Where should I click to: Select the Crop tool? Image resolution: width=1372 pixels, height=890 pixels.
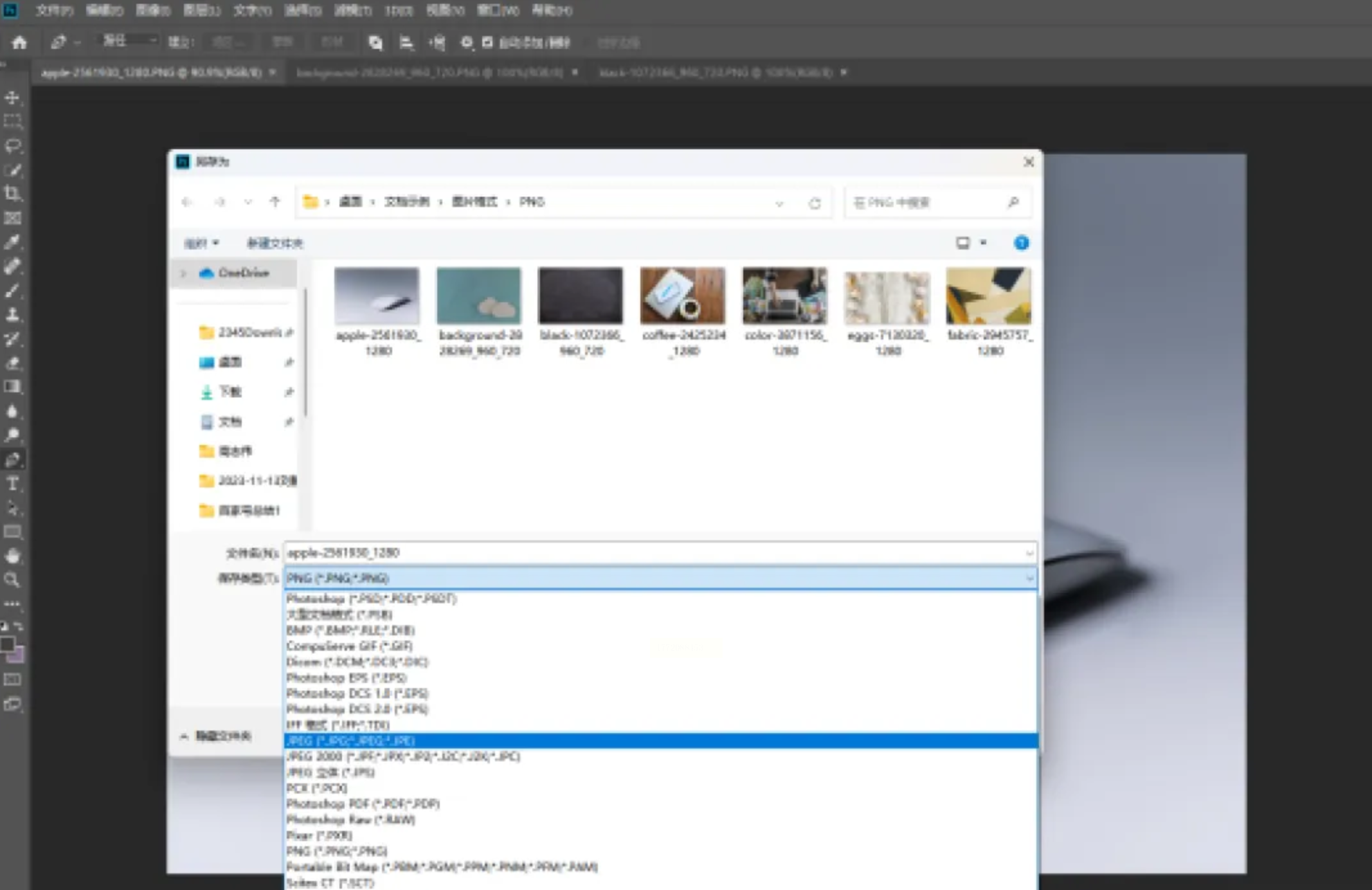[12, 194]
